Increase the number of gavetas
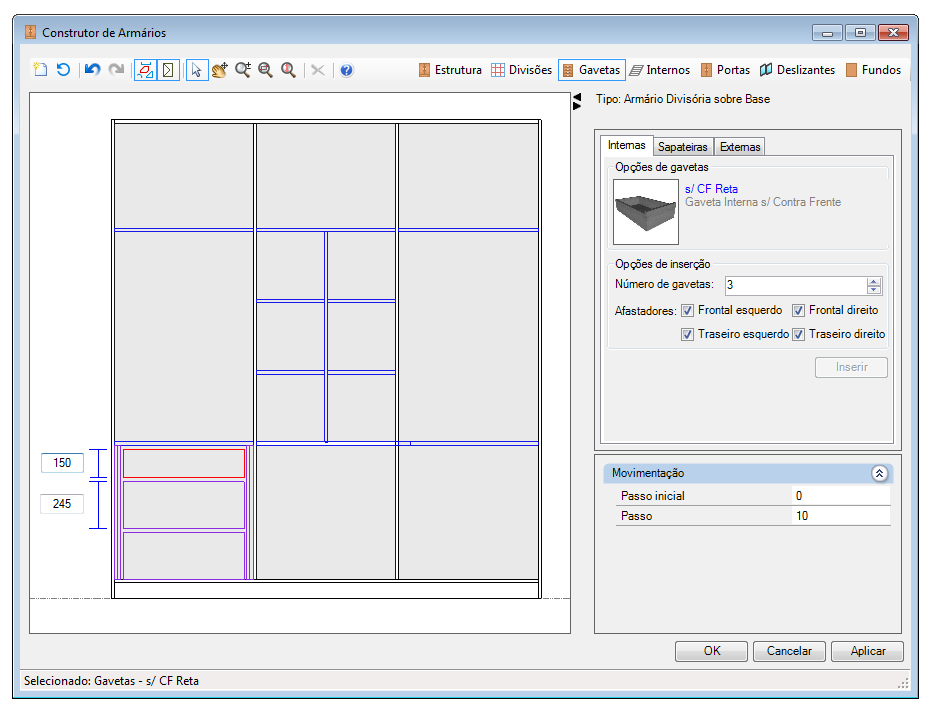 874,281
